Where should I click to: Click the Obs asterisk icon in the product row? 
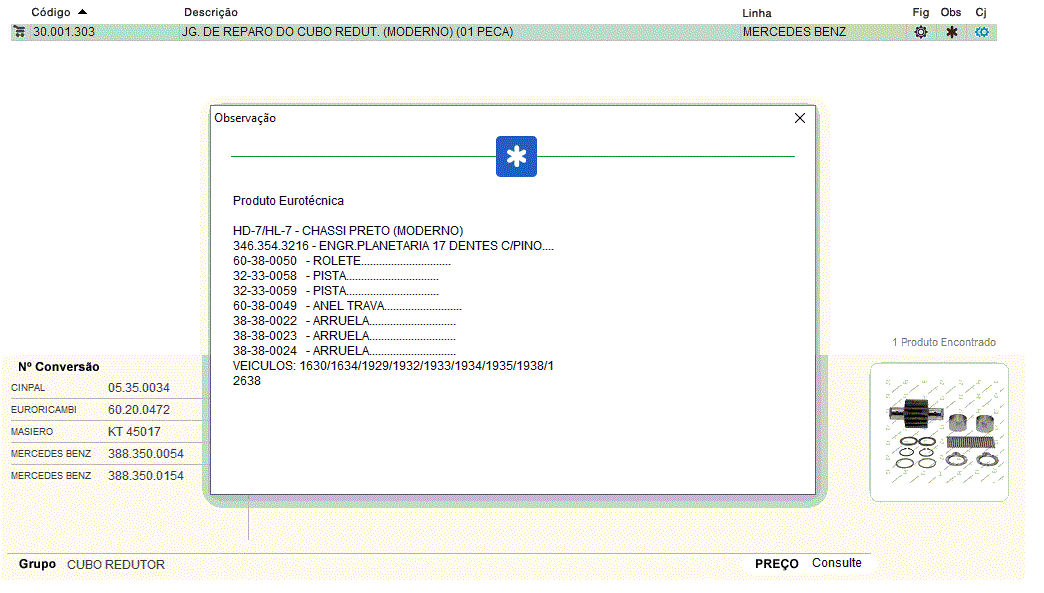point(951,32)
